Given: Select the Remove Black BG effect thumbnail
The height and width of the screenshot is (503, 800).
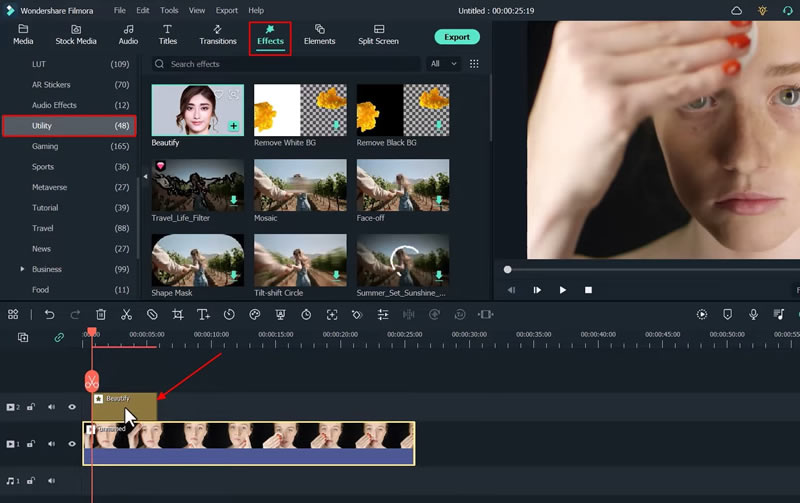Looking at the screenshot, I should click(403, 110).
